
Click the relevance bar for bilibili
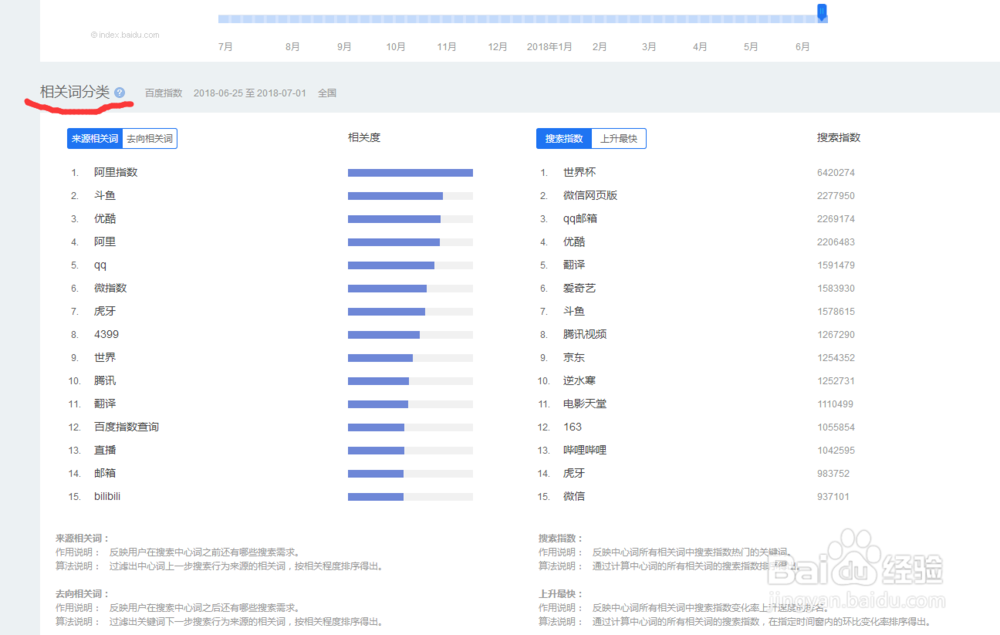410,497
